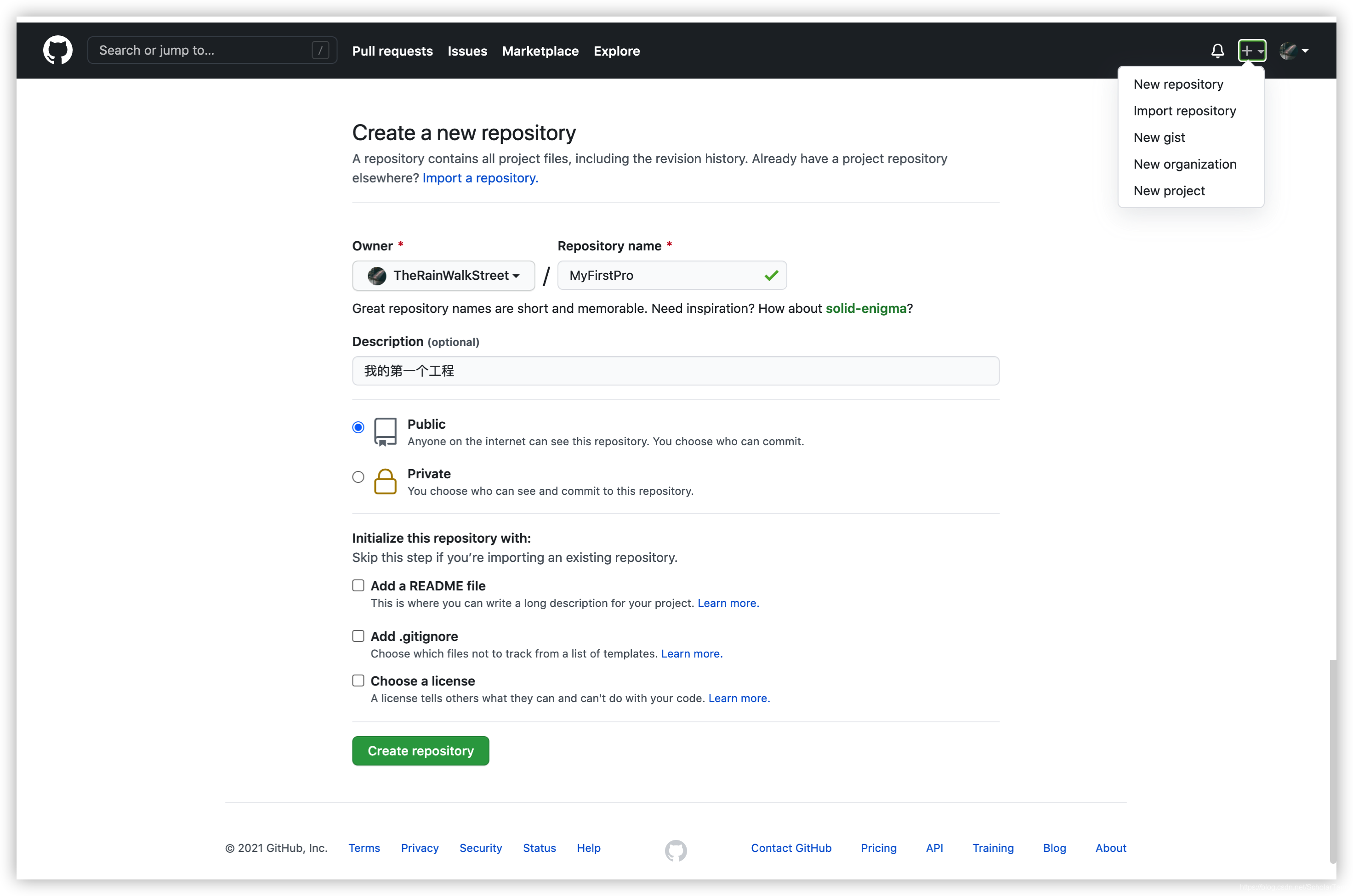Click the Private lock icon

click(x=385, y=481)
